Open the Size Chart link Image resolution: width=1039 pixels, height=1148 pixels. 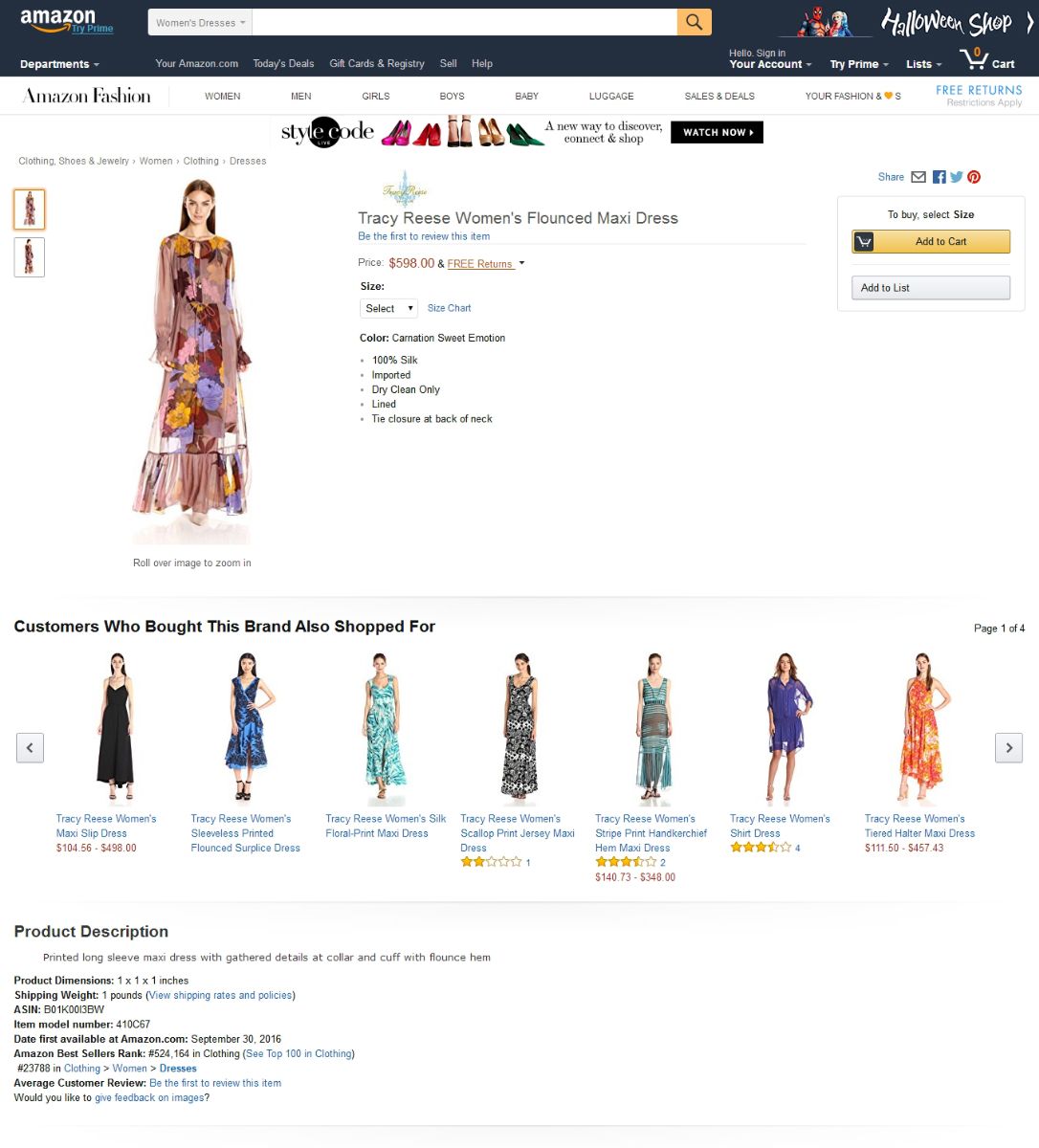[x=449, y=308]
